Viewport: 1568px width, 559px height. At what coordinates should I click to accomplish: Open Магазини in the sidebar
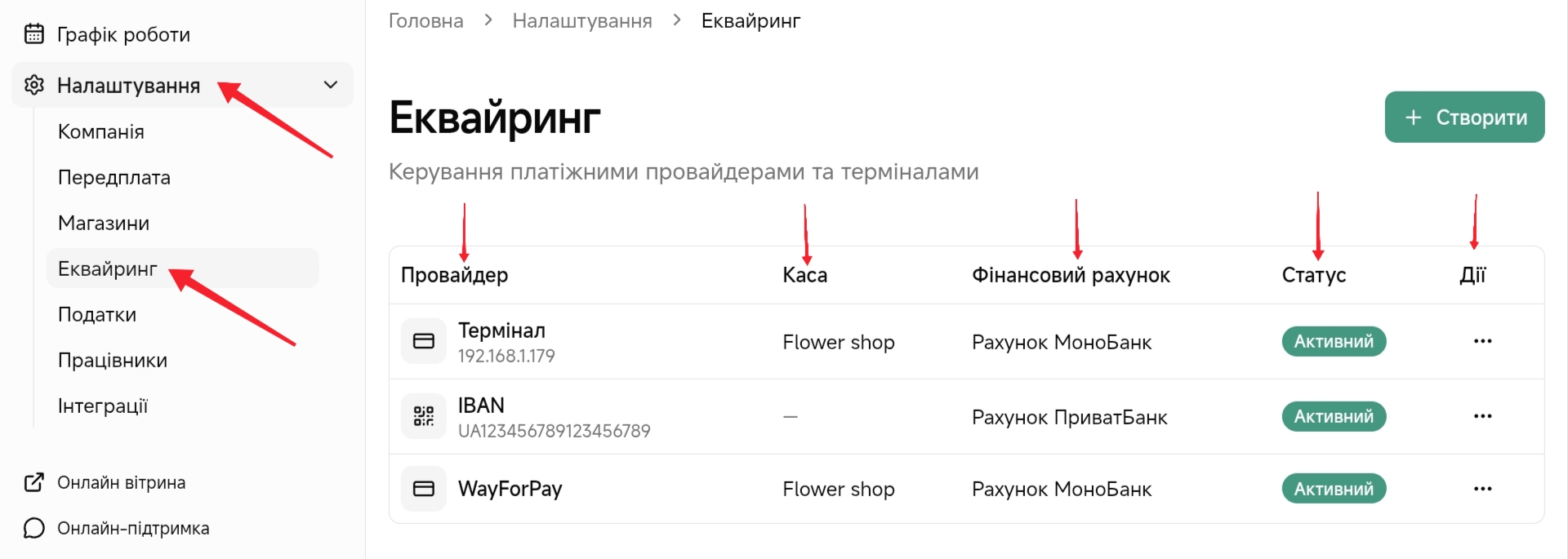[x=104, y=224]
